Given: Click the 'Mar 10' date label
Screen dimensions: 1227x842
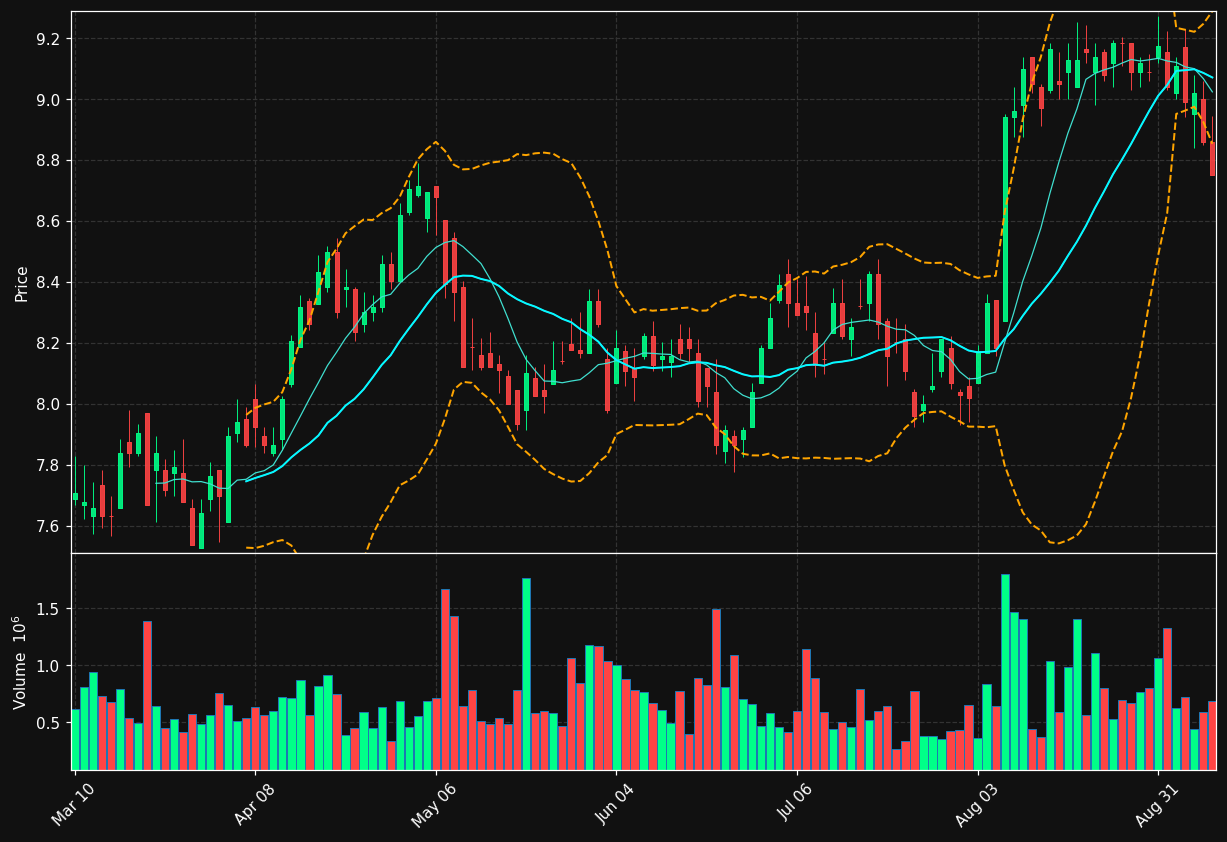Looking at the screenshot, I should (x=73, y=804).
